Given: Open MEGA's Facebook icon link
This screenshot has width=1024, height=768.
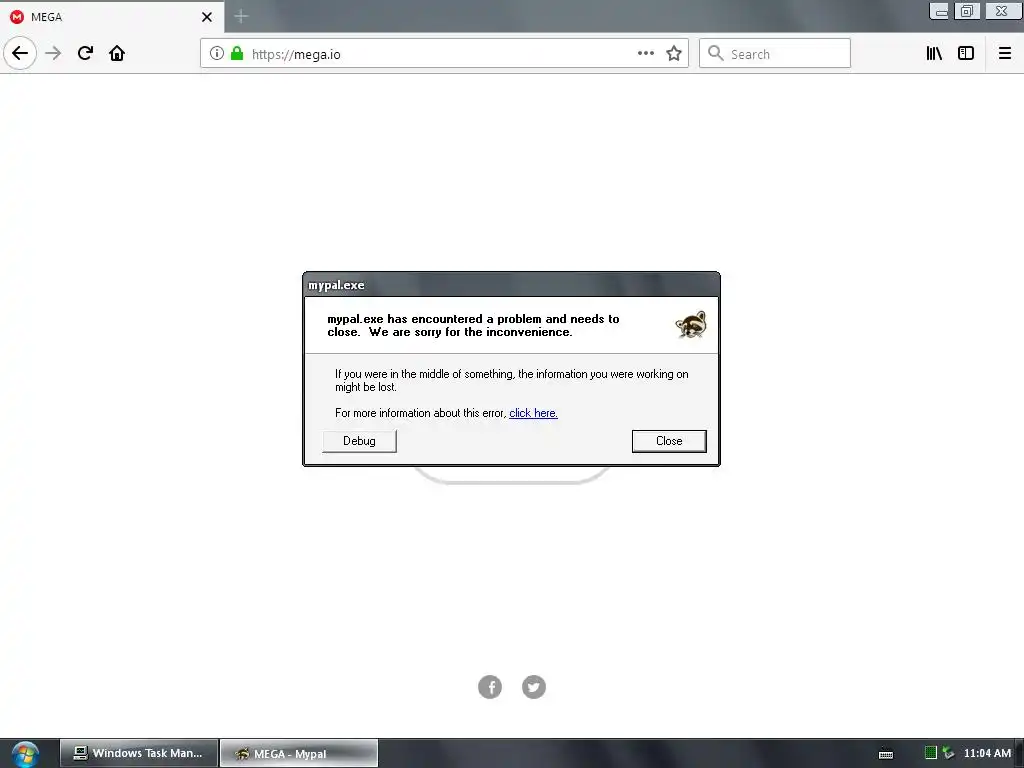Looking at the screenshot, I should point(490,687).
